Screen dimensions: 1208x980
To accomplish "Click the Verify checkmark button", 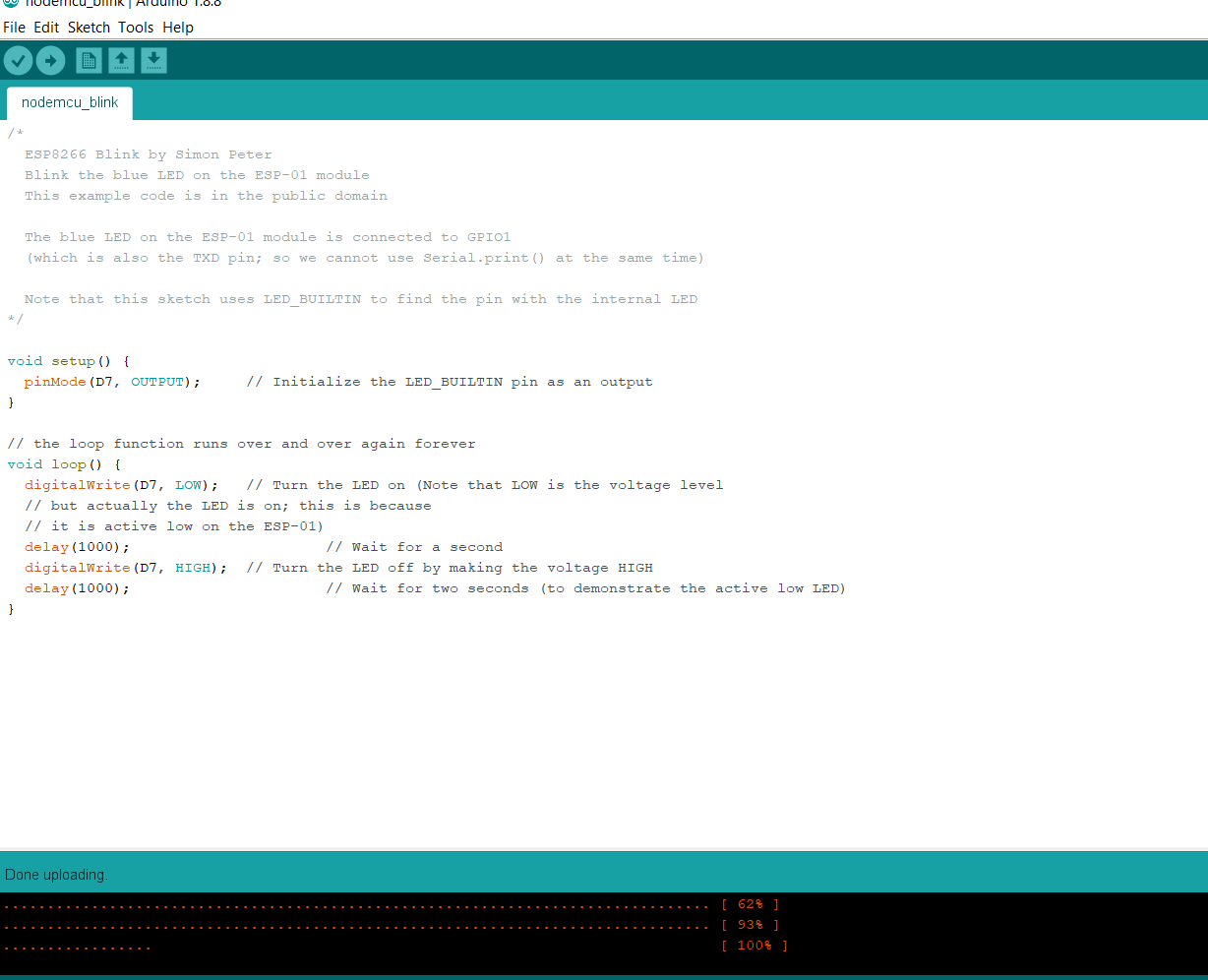I will (x=18, y=61).
